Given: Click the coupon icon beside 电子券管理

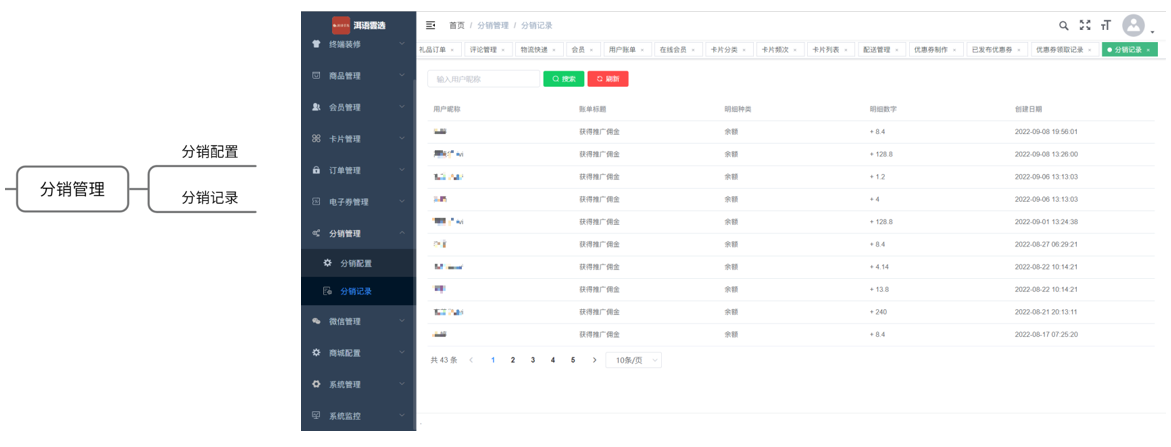Looking at the screenshot, I should coord(316,201).
